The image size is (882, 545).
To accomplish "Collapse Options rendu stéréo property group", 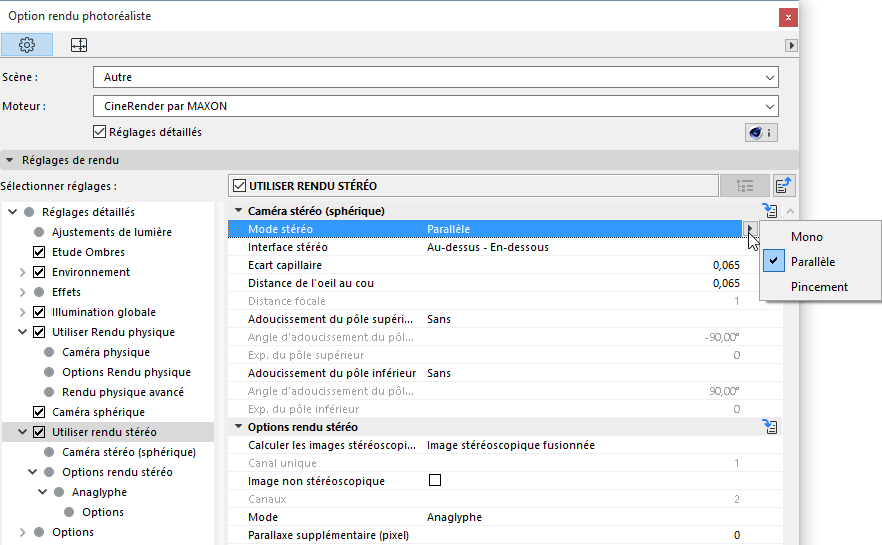I will (238, 427).
